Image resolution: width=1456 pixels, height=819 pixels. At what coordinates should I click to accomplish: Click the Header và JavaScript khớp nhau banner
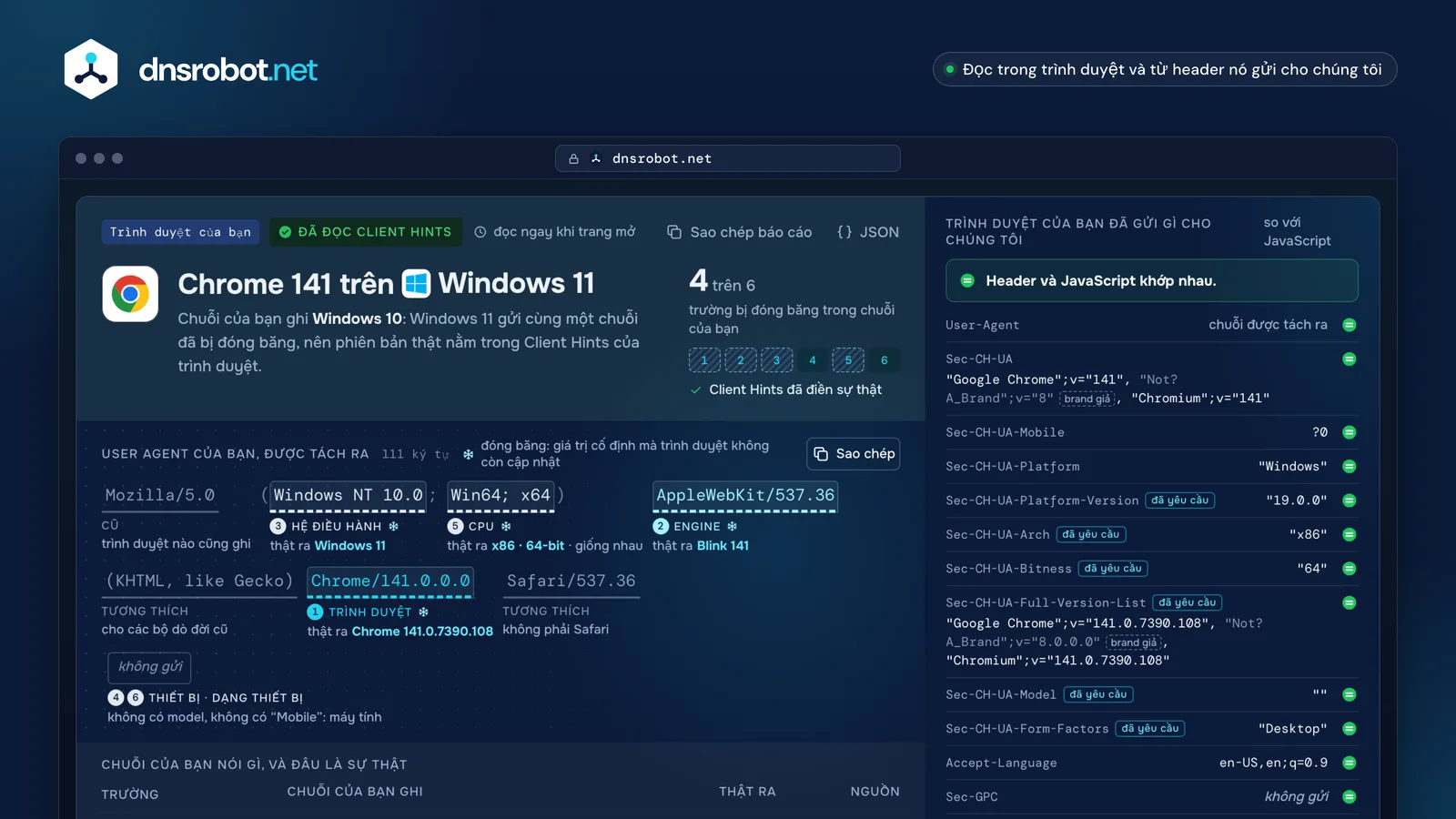click(x=1152, y=280)
